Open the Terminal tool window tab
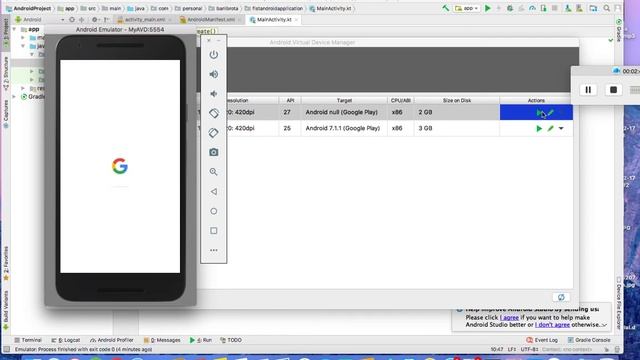Viewport: 640px width, 360px height. (28, 340)
